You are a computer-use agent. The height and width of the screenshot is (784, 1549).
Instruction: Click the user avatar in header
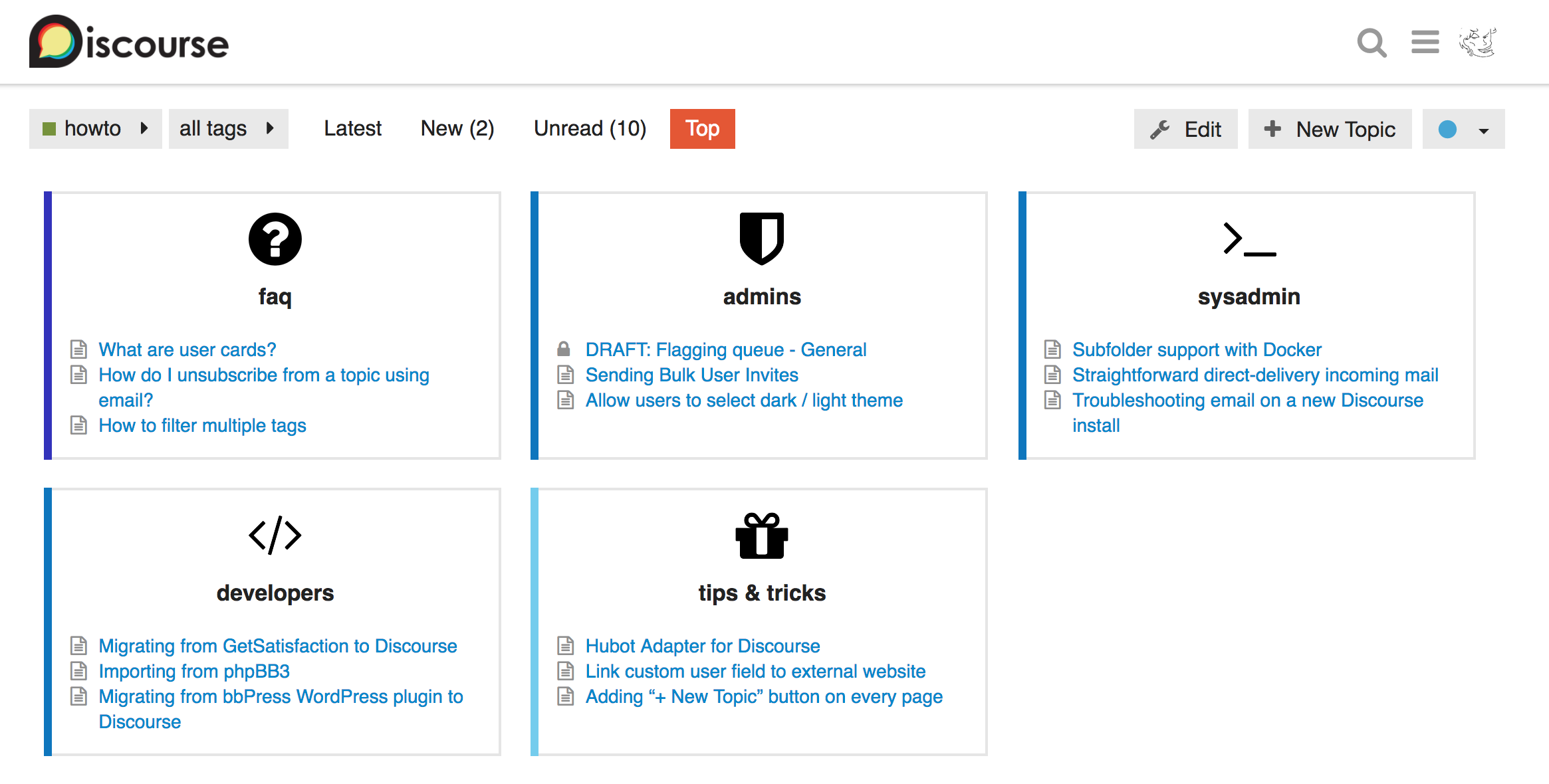(1477, 43)
